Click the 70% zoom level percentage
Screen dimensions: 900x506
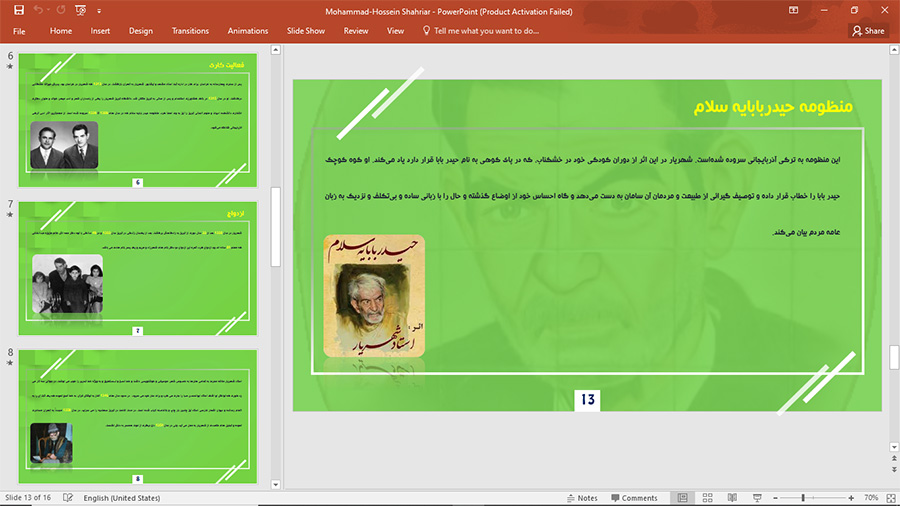point(871,498)
